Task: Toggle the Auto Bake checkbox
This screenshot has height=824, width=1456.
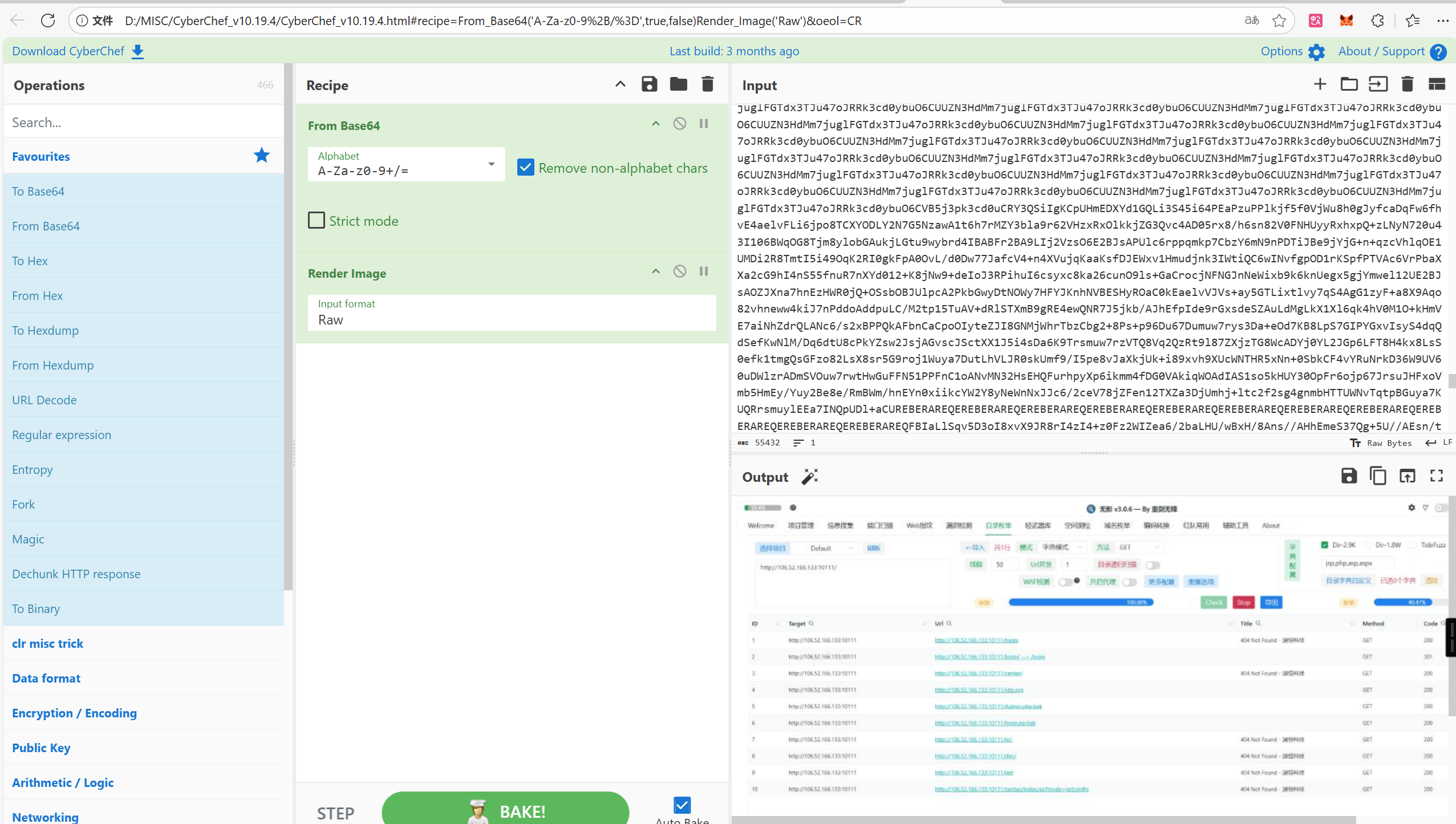Action: coord(682,805)
